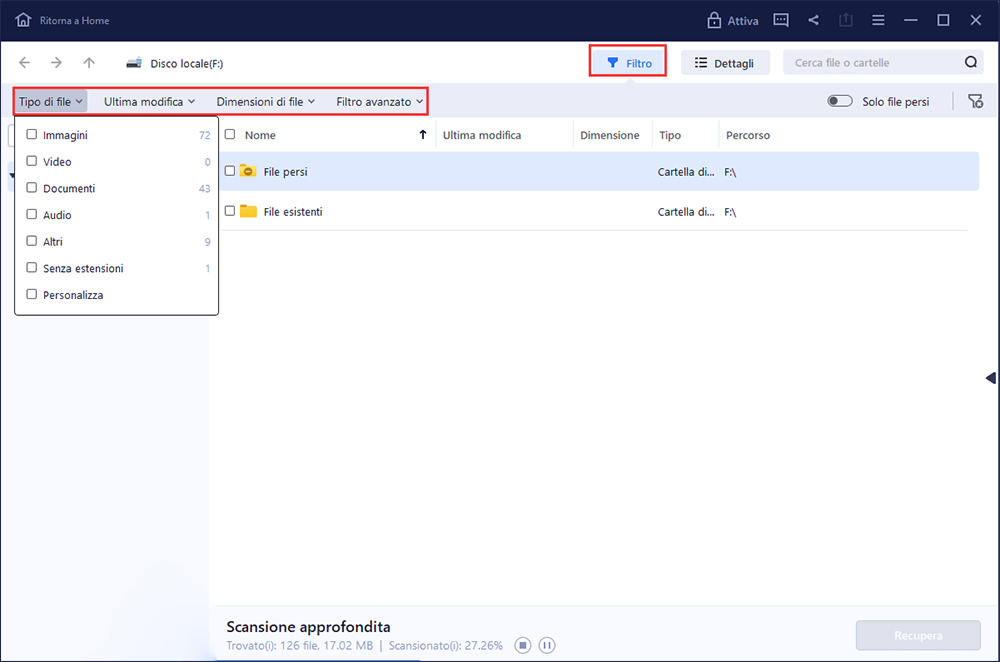Select the File esistenti row checkbox

230,210
